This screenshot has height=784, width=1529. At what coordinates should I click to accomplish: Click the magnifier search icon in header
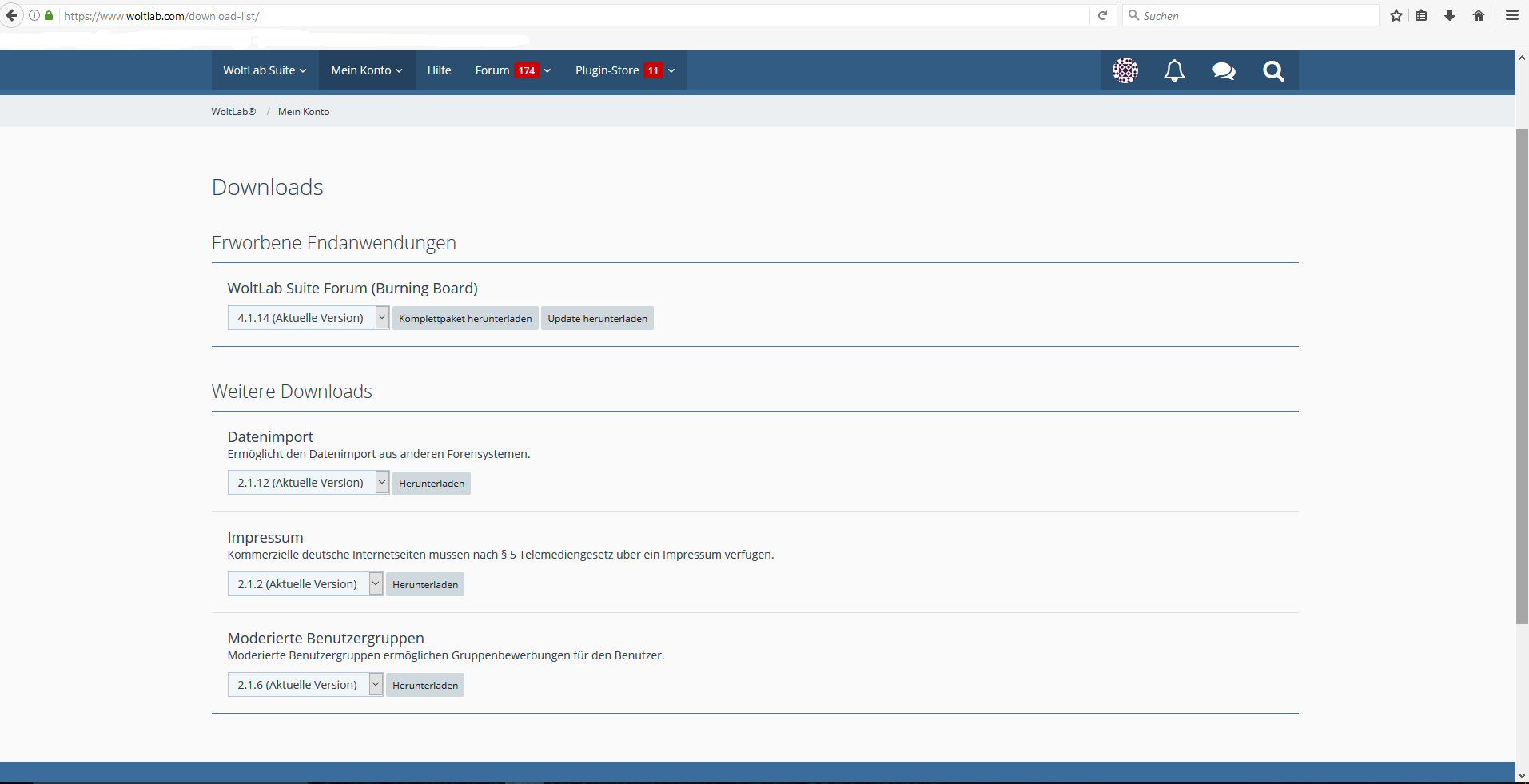click(1273, 70)
